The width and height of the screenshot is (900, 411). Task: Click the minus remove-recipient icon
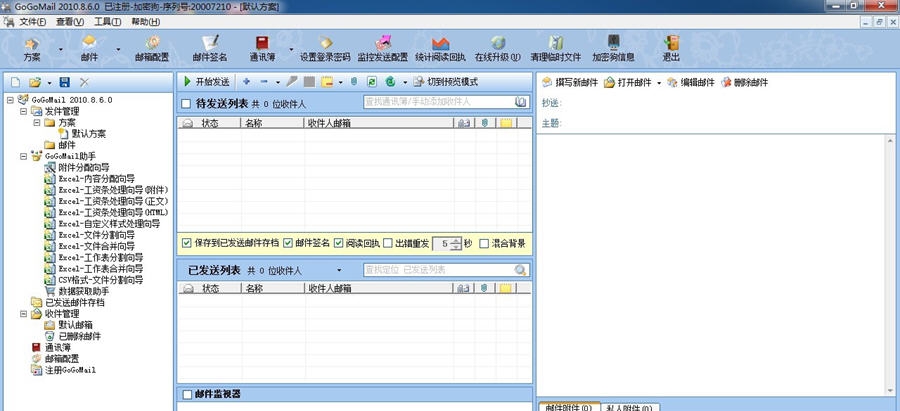[263, 82]
